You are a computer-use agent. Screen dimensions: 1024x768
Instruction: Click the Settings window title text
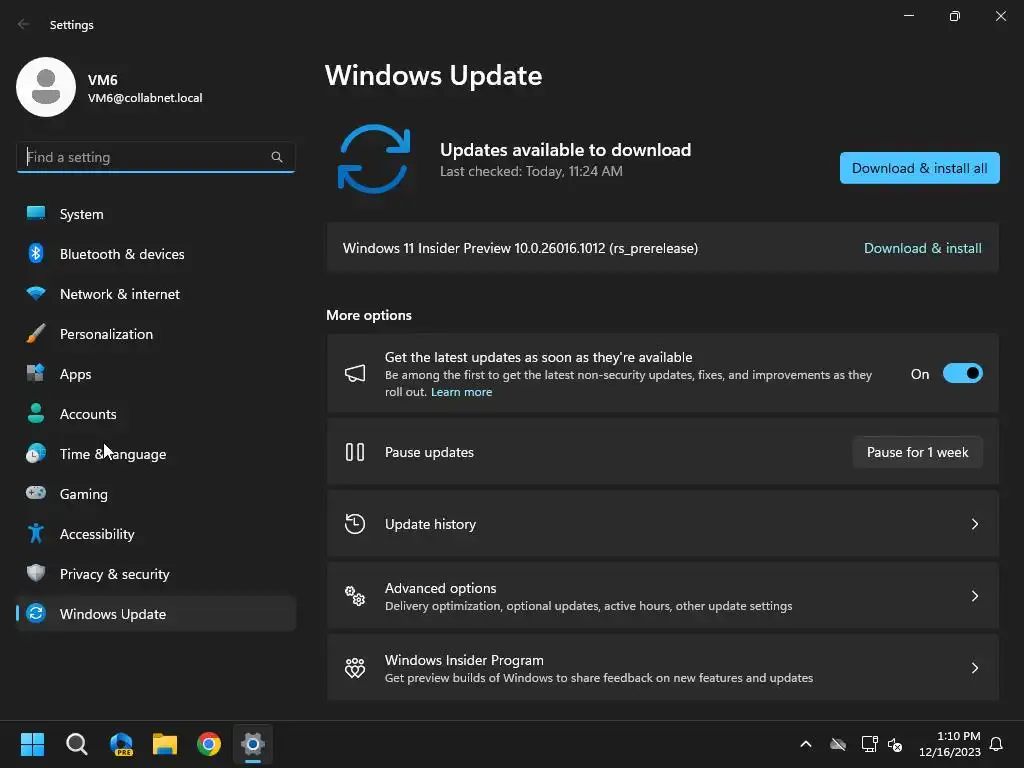72,24
